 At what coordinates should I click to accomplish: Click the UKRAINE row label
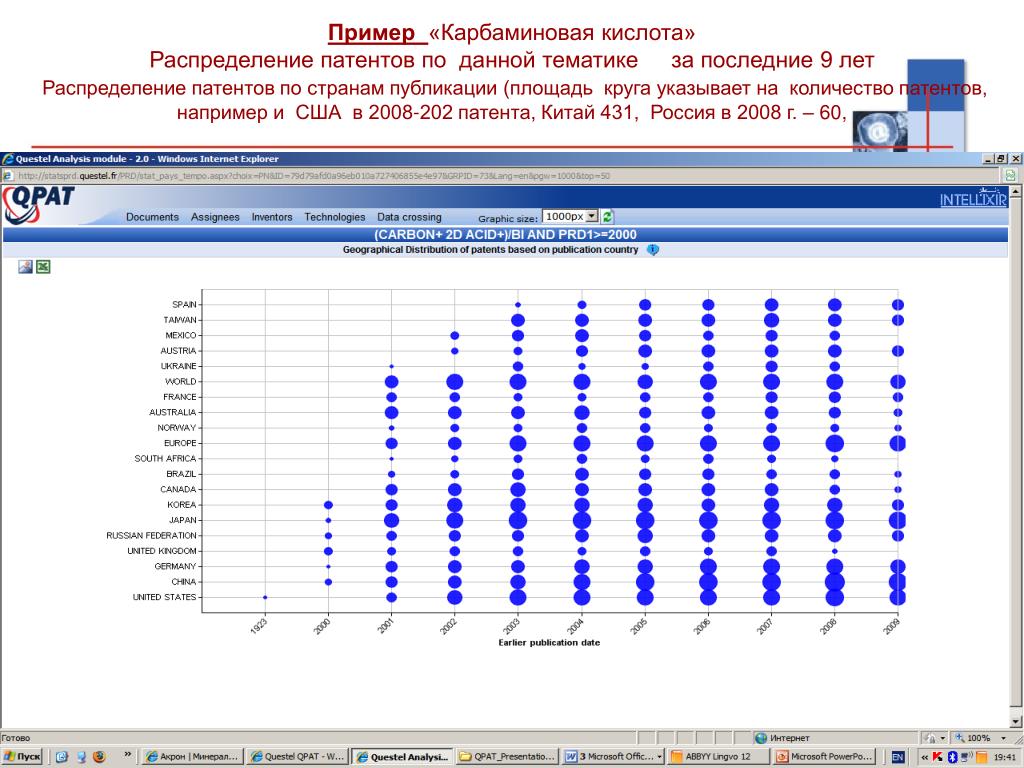pos(178,366)
